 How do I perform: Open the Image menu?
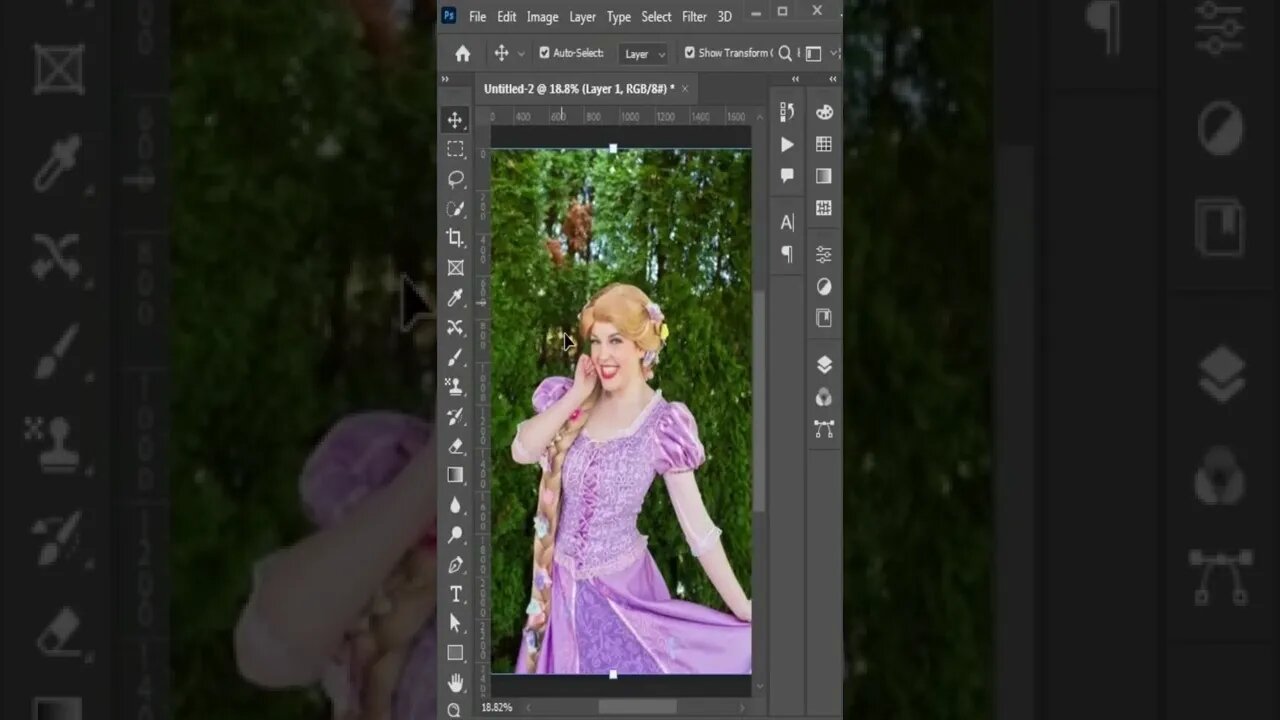tap(542, 17)
